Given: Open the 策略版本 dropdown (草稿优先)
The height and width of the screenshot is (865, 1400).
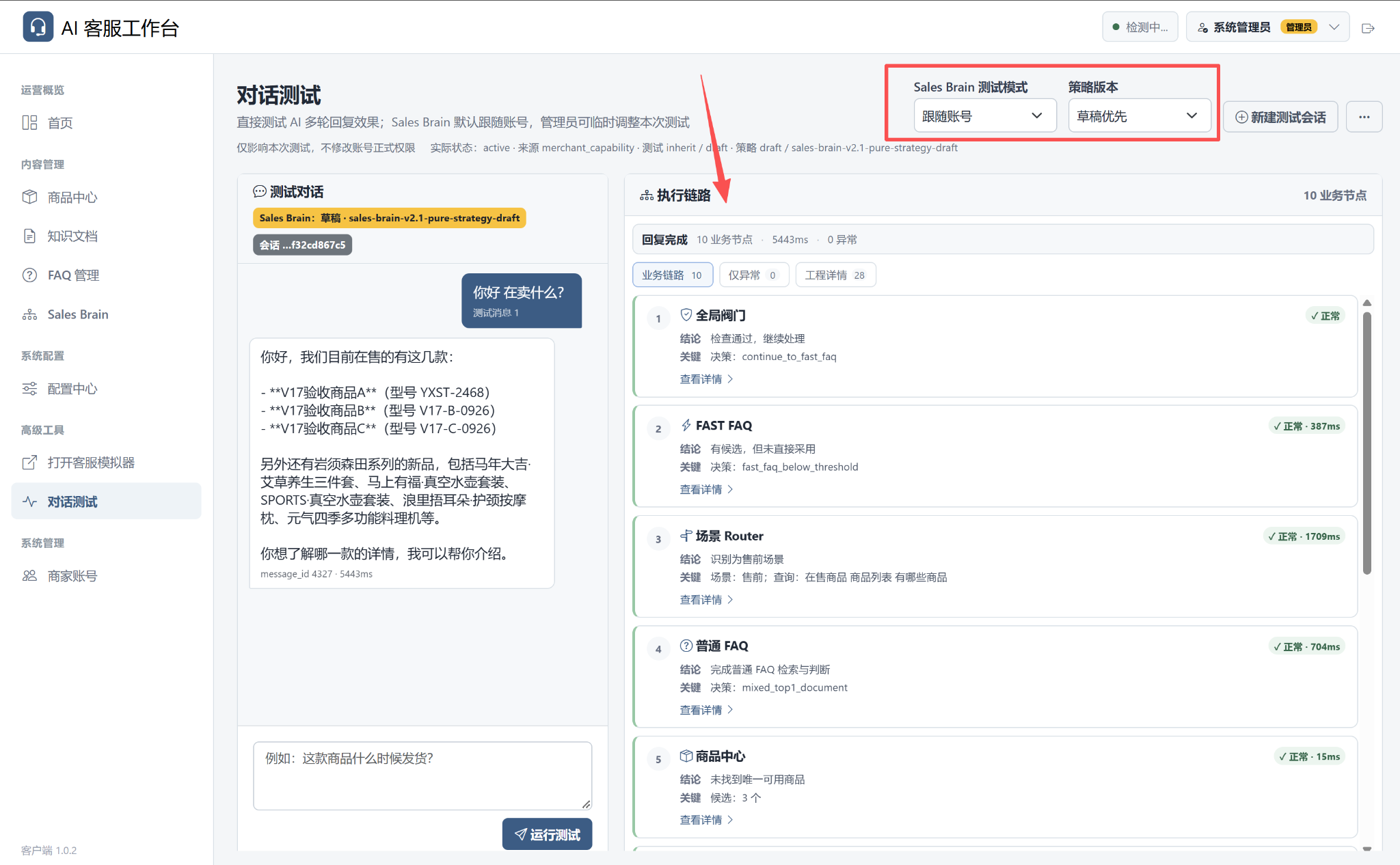Looking at the screenshot, I should click(1139, 116).
